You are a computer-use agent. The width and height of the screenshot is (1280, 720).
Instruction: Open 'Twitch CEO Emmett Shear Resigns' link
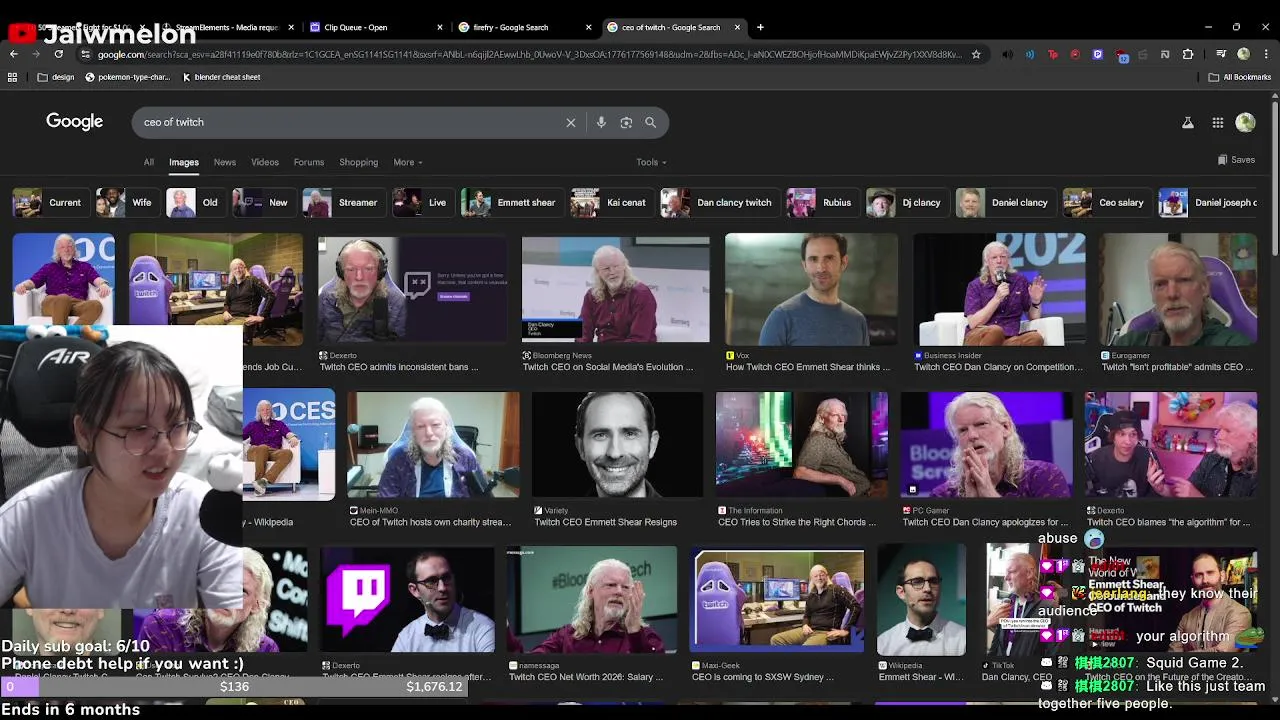[605, 522]
